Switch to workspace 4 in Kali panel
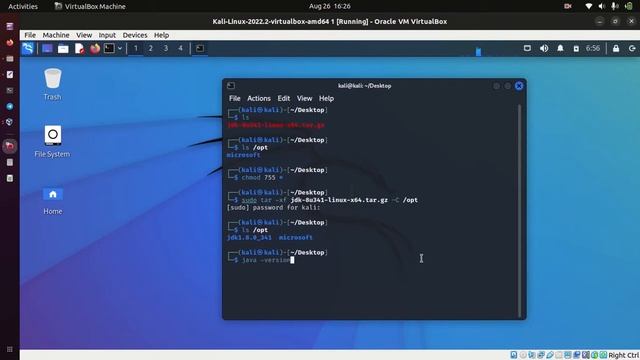Viewport: 640px width, 360px height. (180, 49)
